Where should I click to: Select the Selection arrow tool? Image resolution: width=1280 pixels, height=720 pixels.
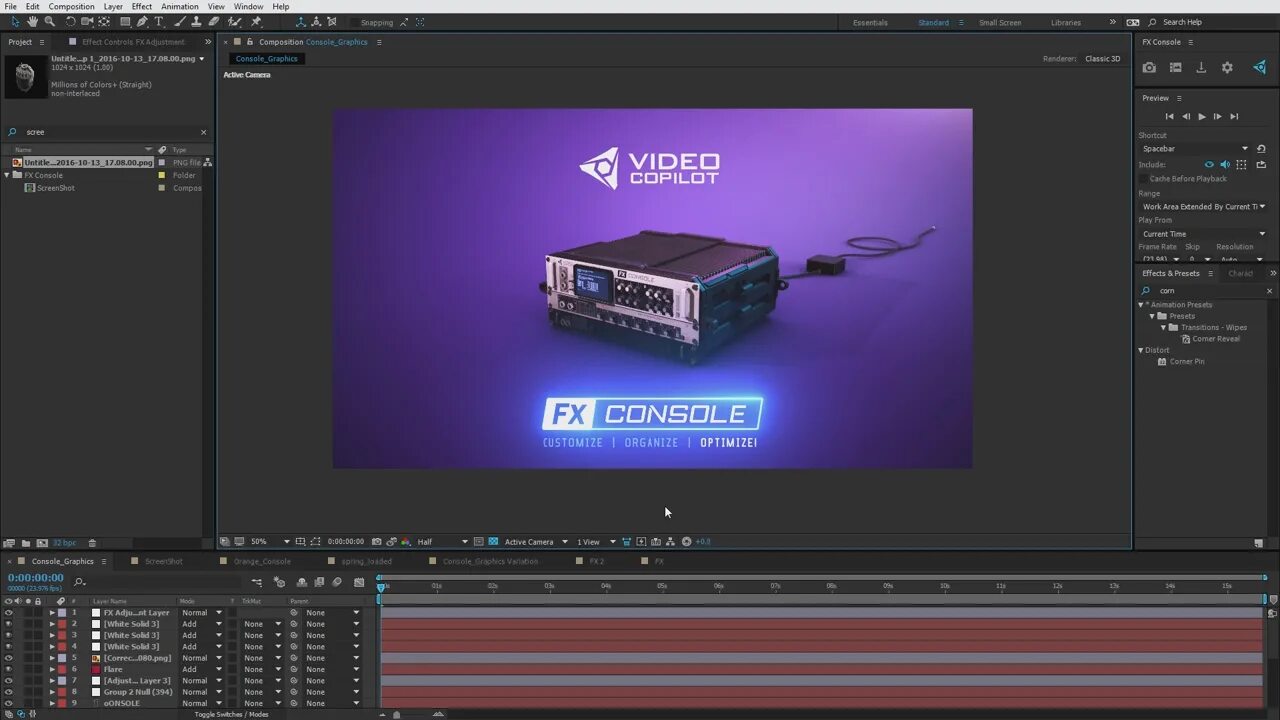[x=15, y=21]
